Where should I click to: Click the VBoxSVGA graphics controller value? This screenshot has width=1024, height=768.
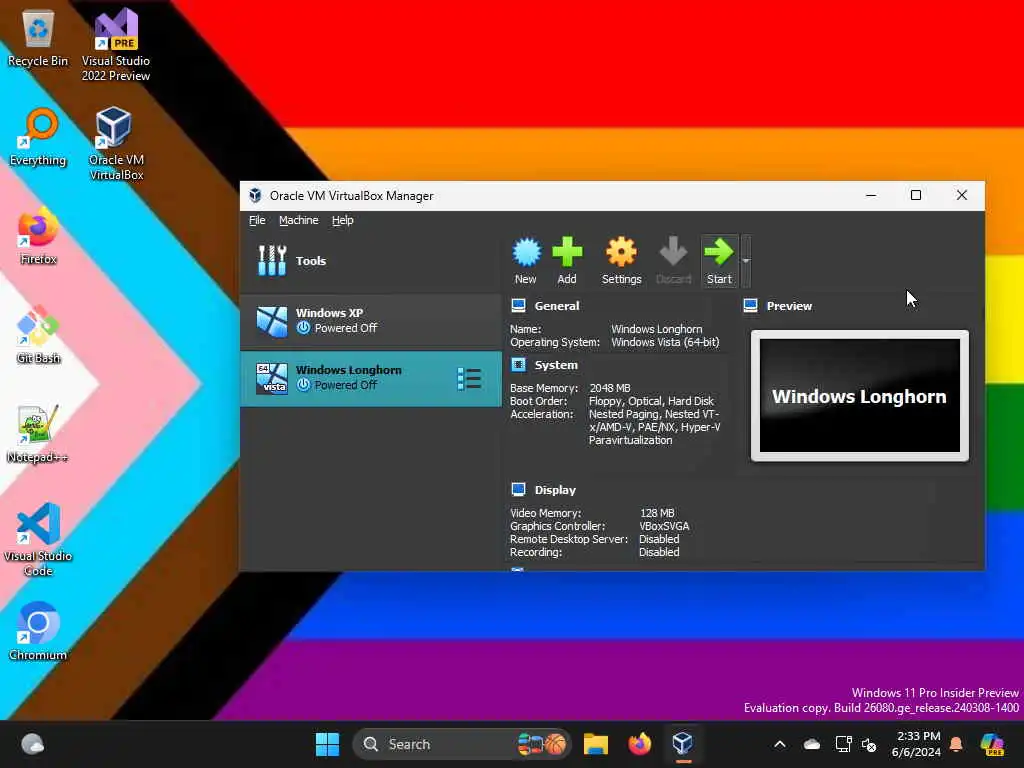[x=664, y=526]
